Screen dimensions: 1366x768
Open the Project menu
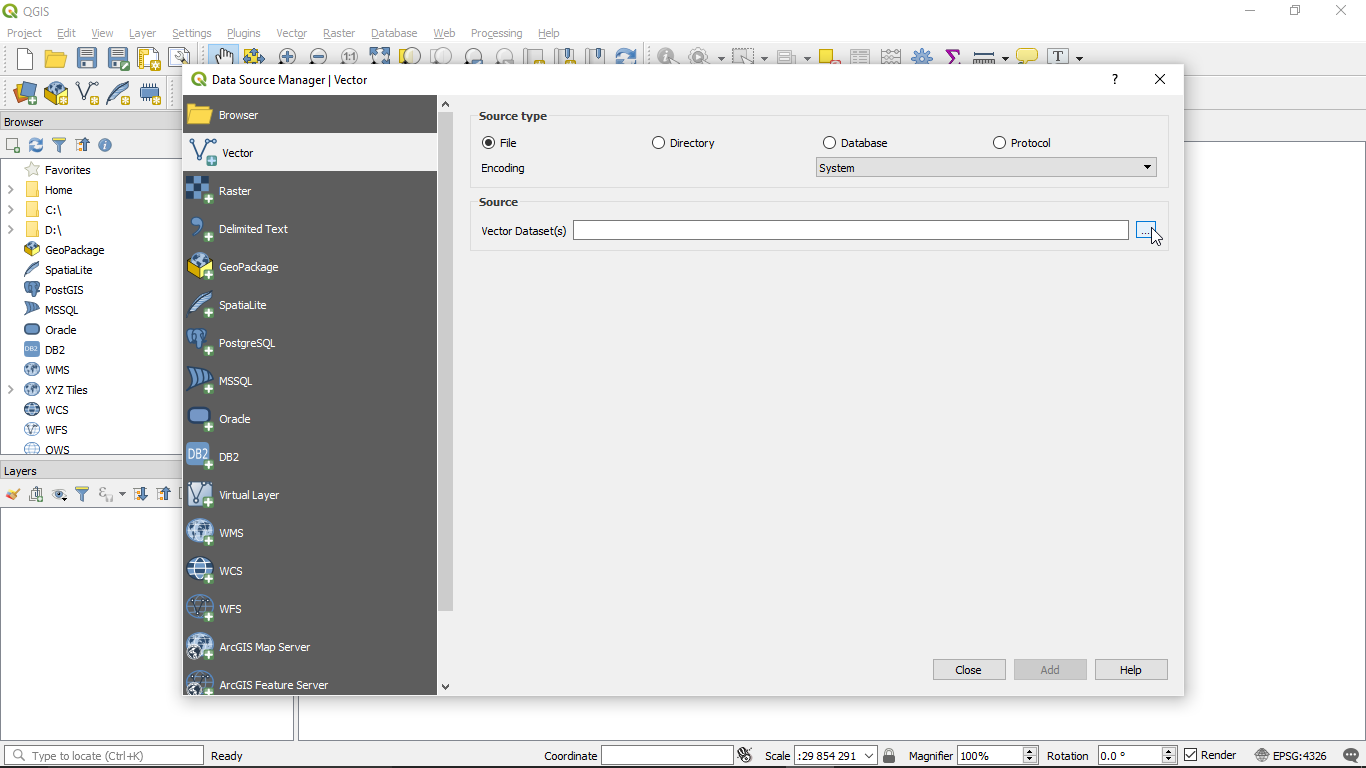(25, 33)
